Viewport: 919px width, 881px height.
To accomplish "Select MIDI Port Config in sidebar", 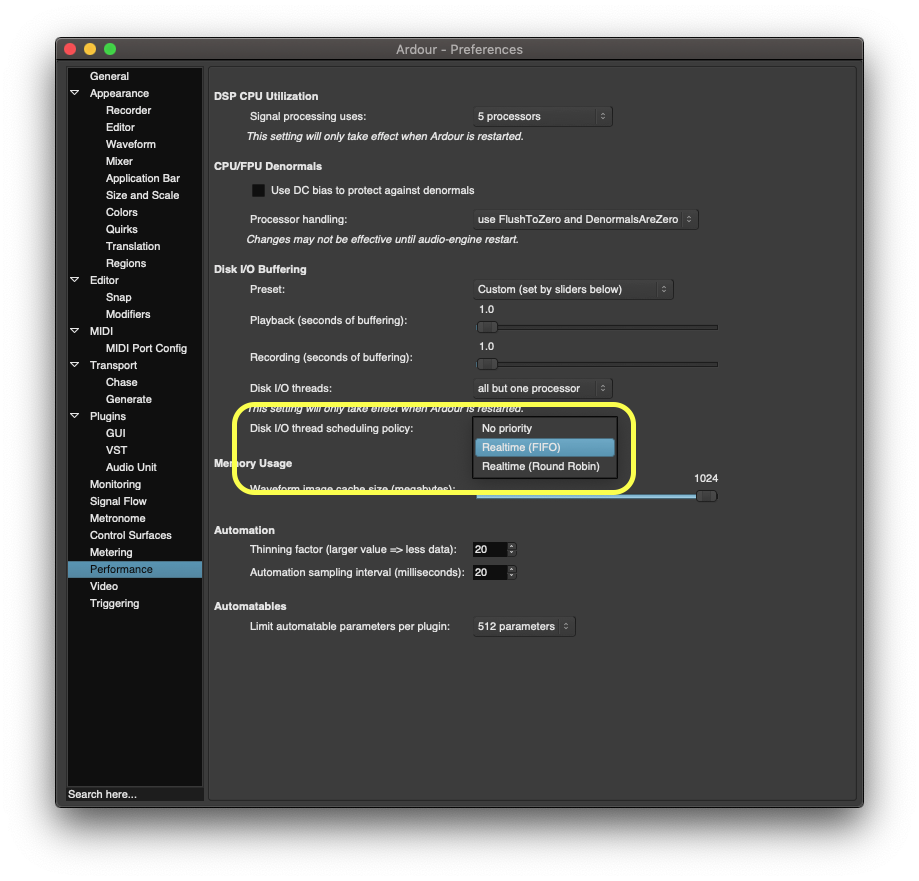I will click(x=146, y=348).
